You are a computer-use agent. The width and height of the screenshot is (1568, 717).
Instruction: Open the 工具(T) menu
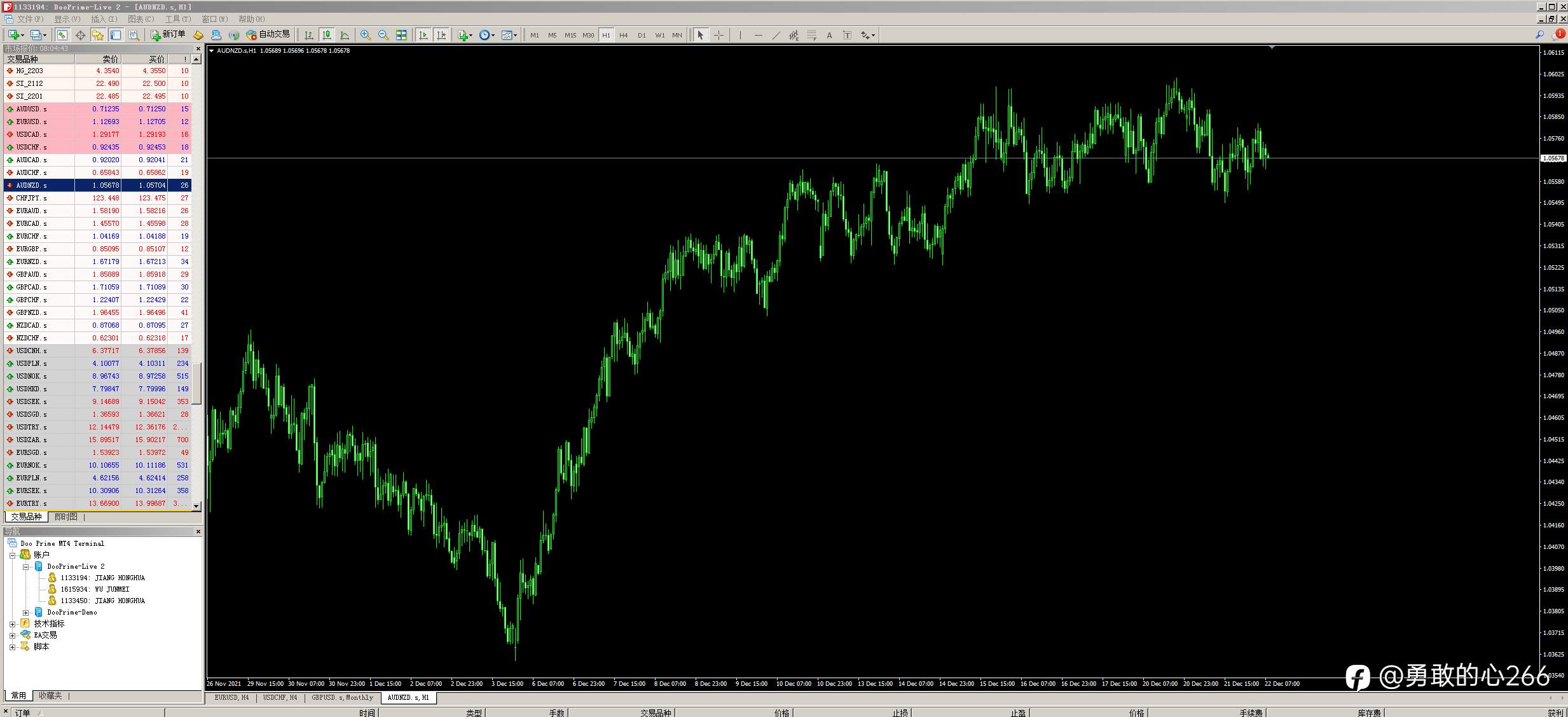(177, 19)
